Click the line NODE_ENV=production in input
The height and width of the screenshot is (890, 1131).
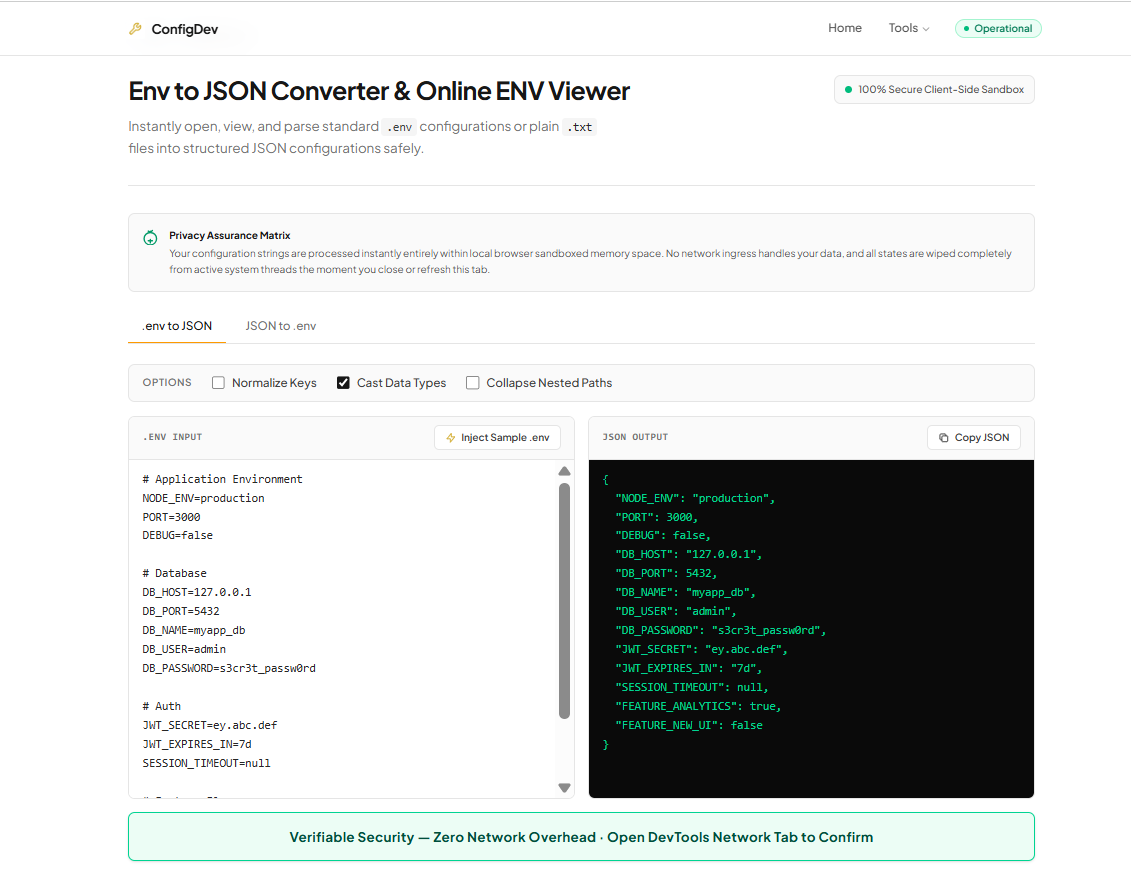[203, 498]
